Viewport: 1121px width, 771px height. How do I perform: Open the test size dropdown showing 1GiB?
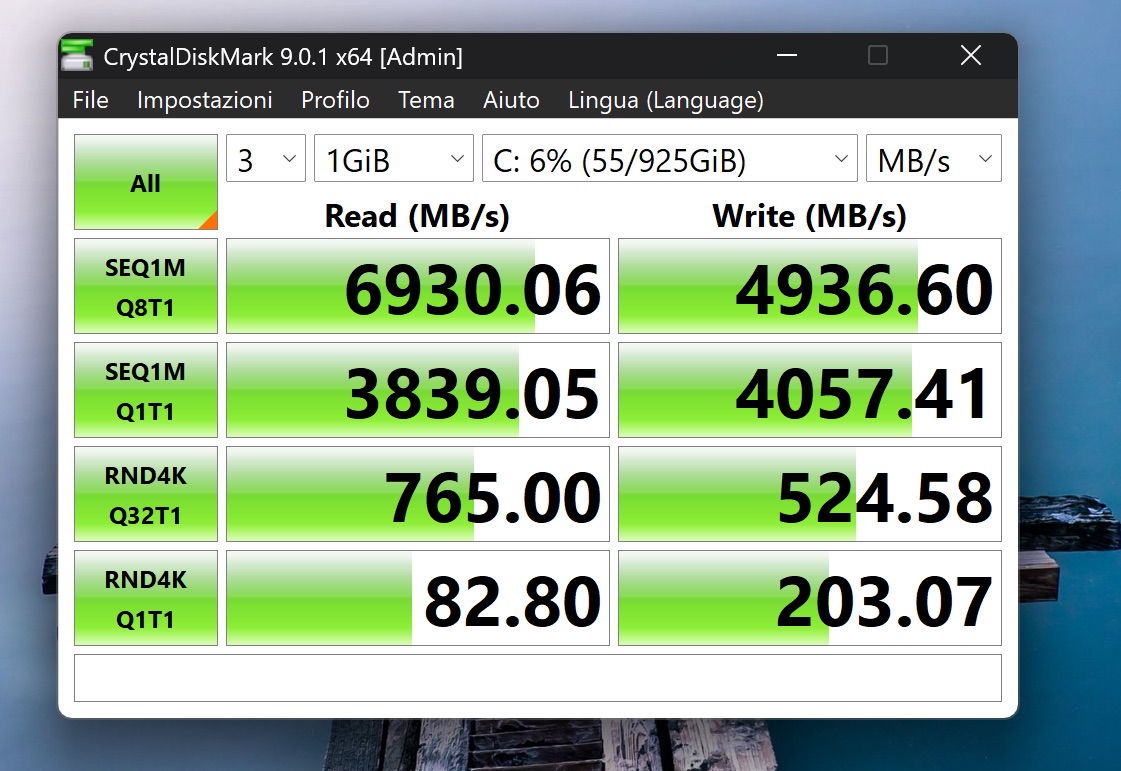click(x=394, y=158)
